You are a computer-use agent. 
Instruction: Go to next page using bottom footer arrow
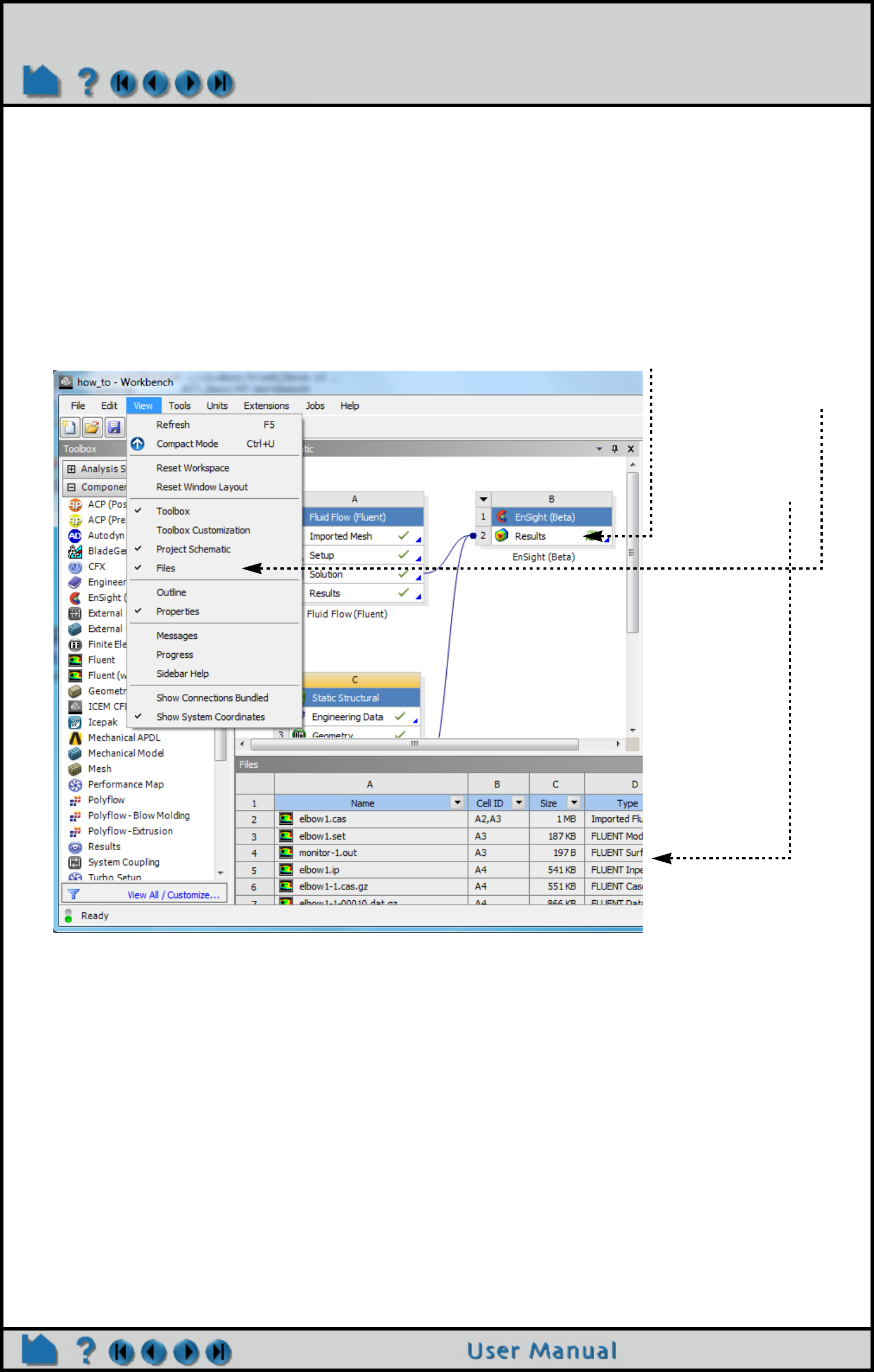(x=186, y=1352)
